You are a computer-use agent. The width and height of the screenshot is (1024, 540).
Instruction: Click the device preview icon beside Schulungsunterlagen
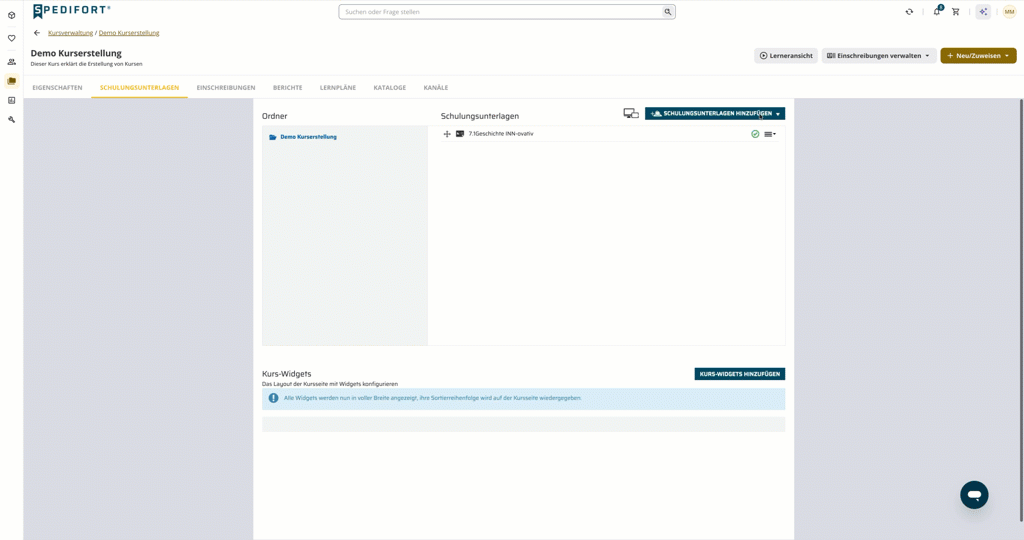click(x=631, y=114)
